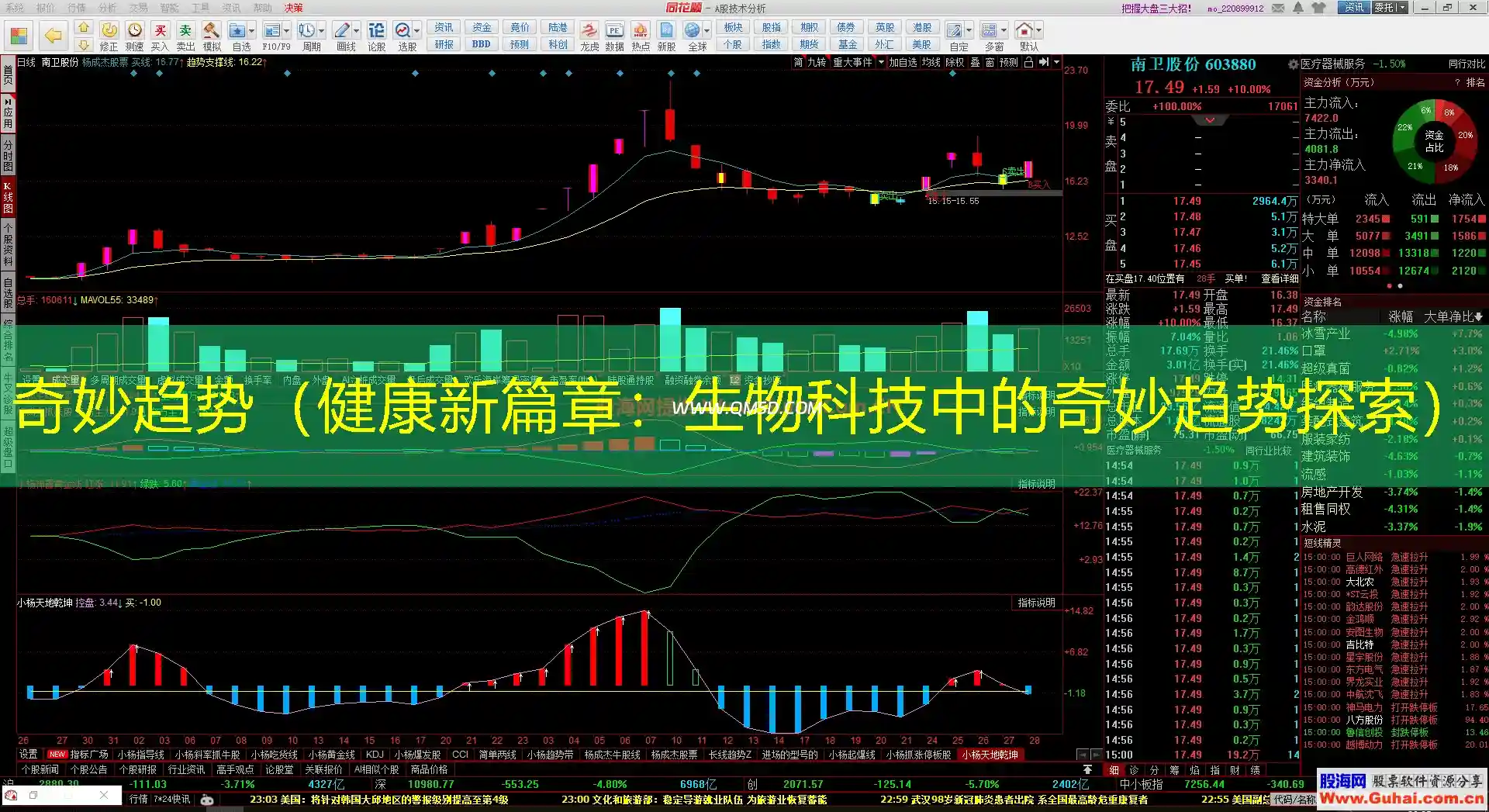Image resolution: width=1489 pixels, height=812 pixels.
Task: Toggle 除权 ex-rights adjustment
Action: click(x=955, y=62)
